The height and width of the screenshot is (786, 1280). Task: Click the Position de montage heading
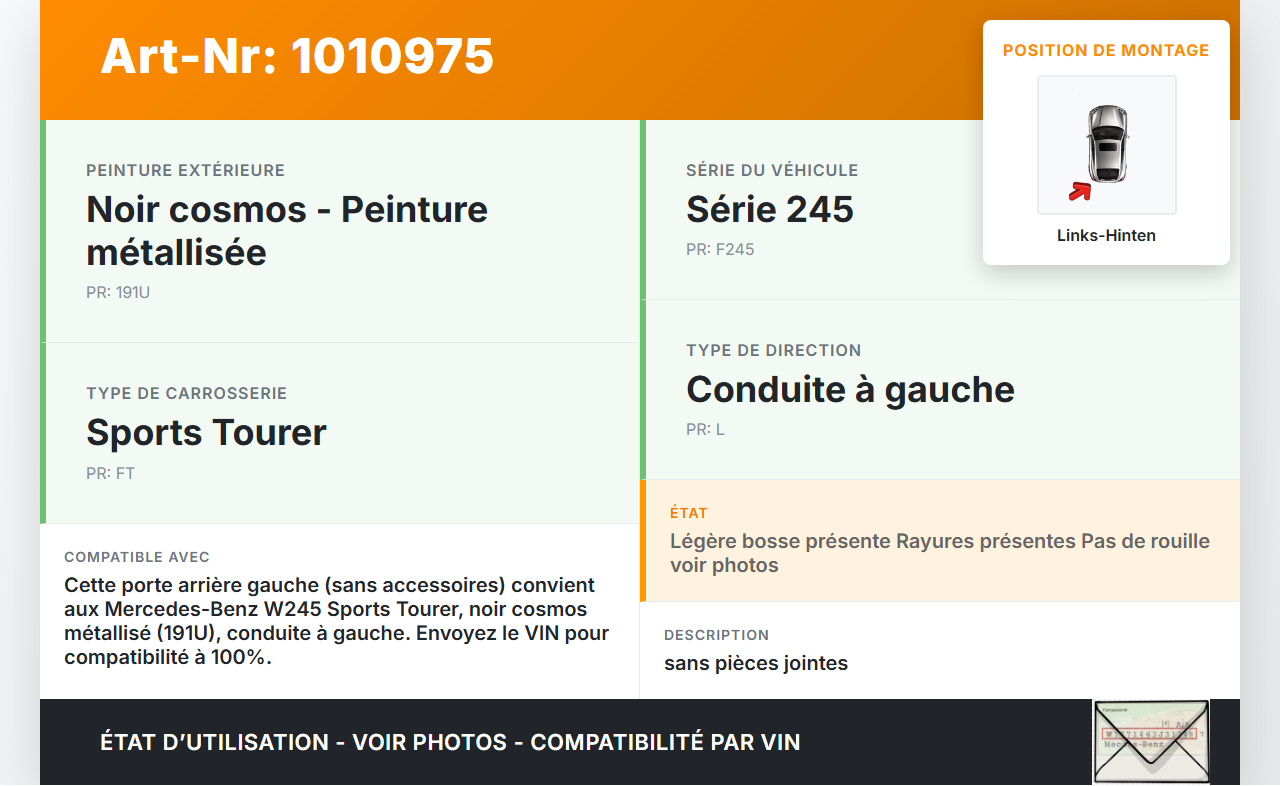1106,50
